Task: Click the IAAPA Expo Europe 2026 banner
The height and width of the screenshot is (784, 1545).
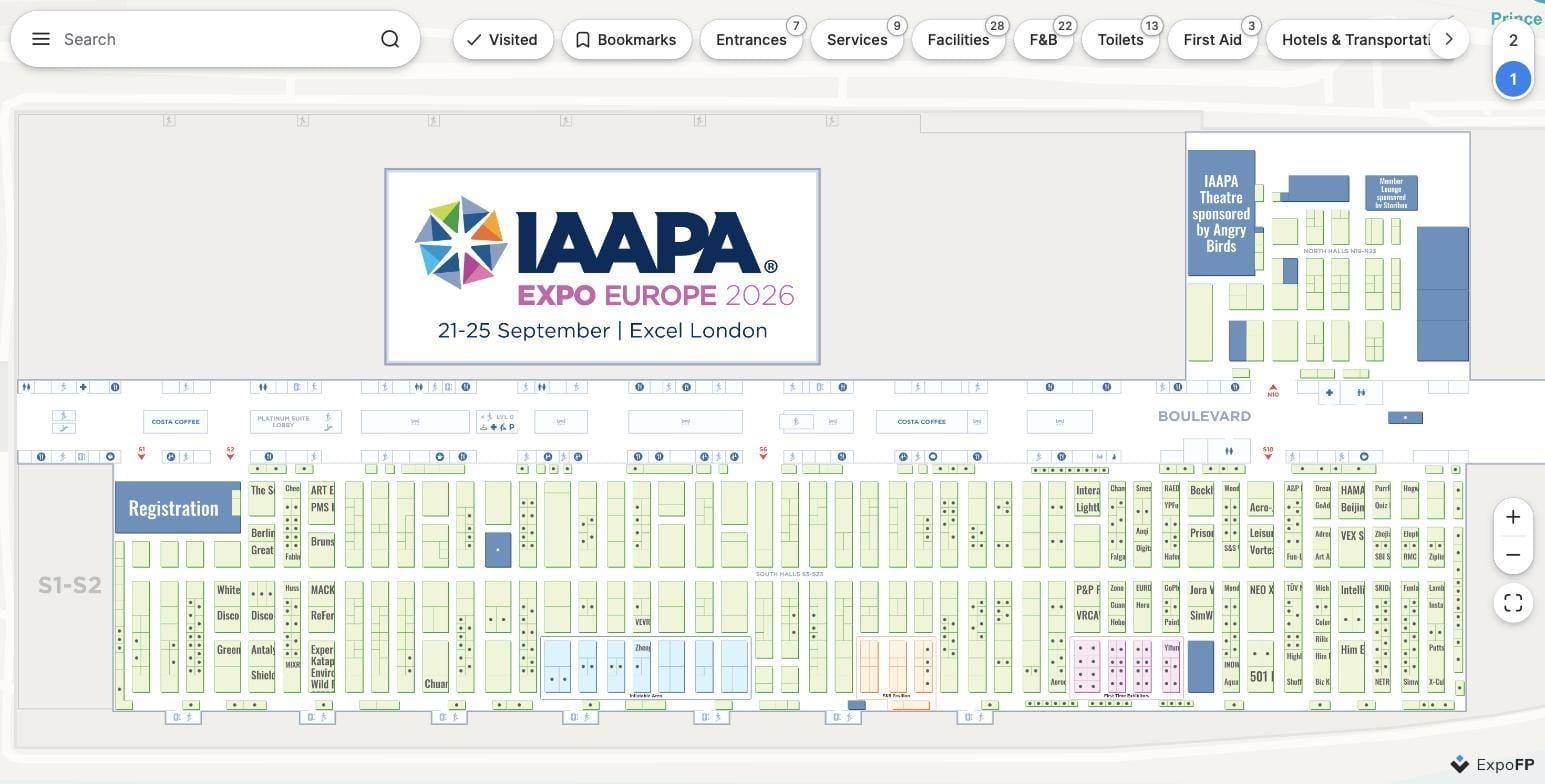Action: coord(602,266)
